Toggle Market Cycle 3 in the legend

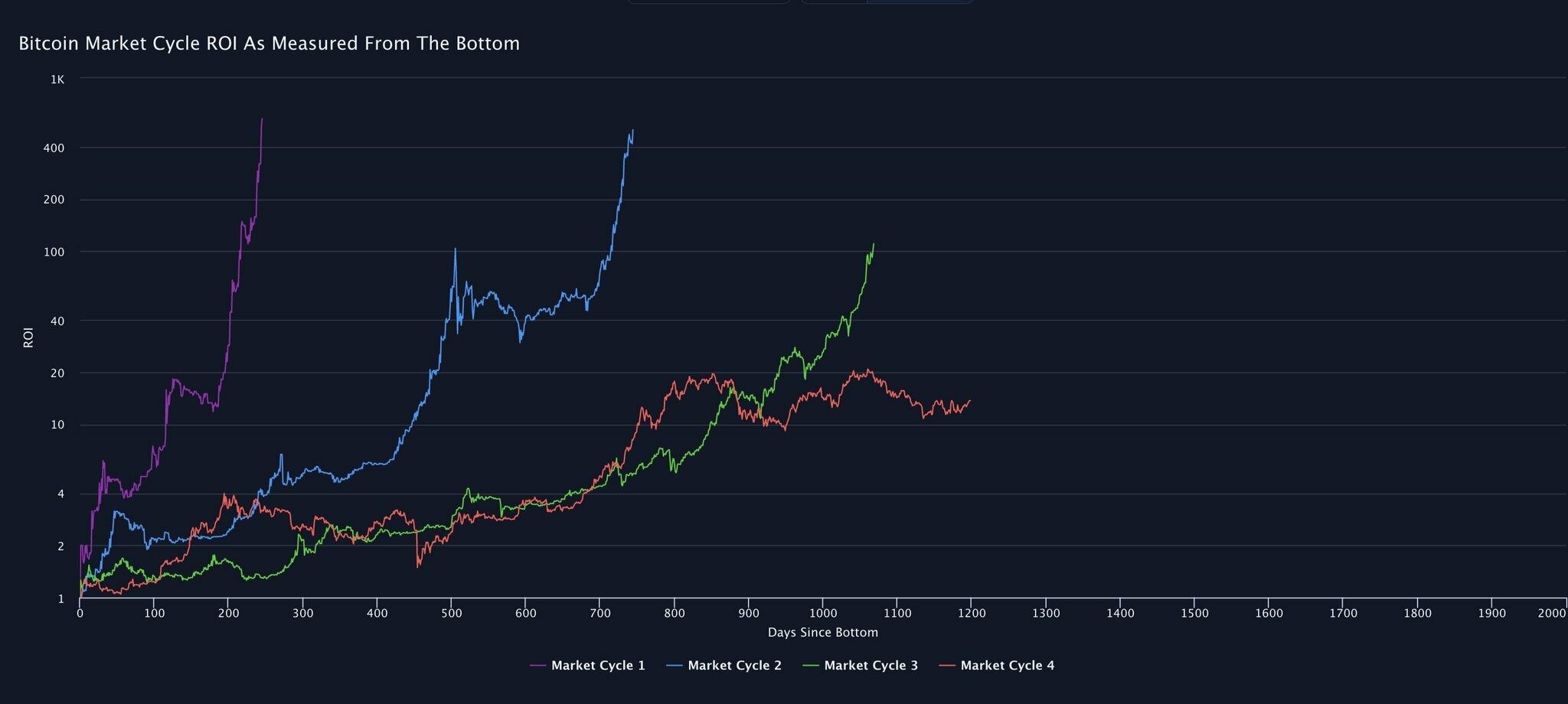(x=871, y=666)
